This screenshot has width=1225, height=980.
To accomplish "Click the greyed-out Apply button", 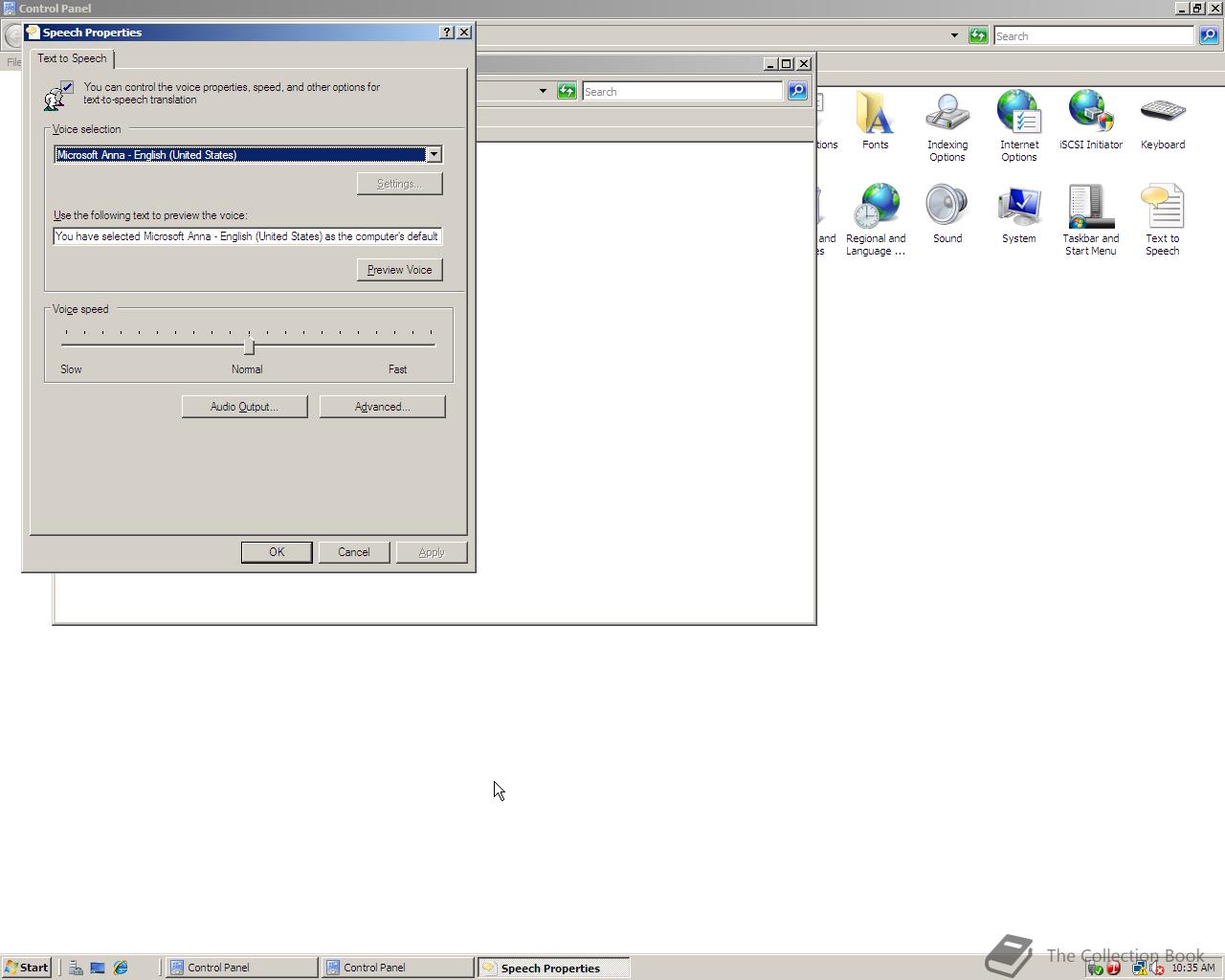I will [431, 552].
